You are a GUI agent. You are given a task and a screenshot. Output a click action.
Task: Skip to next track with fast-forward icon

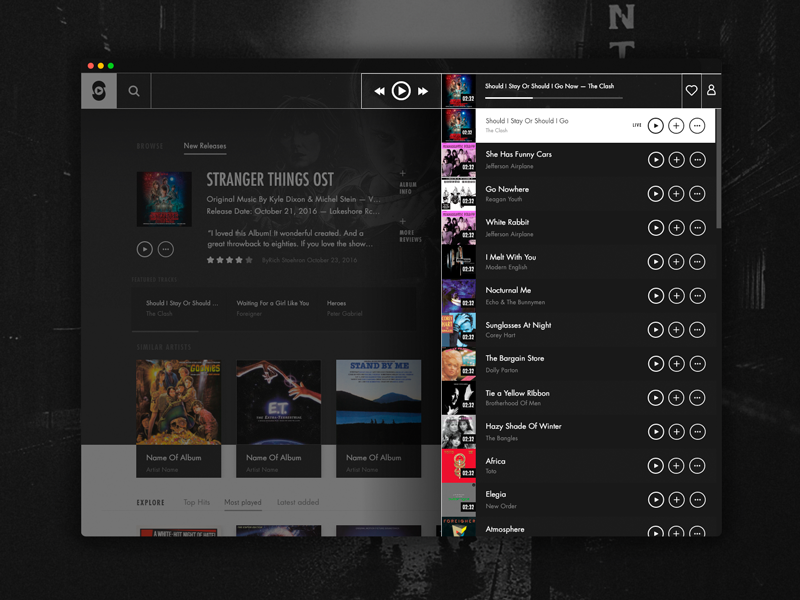click(x=421, y=90)
